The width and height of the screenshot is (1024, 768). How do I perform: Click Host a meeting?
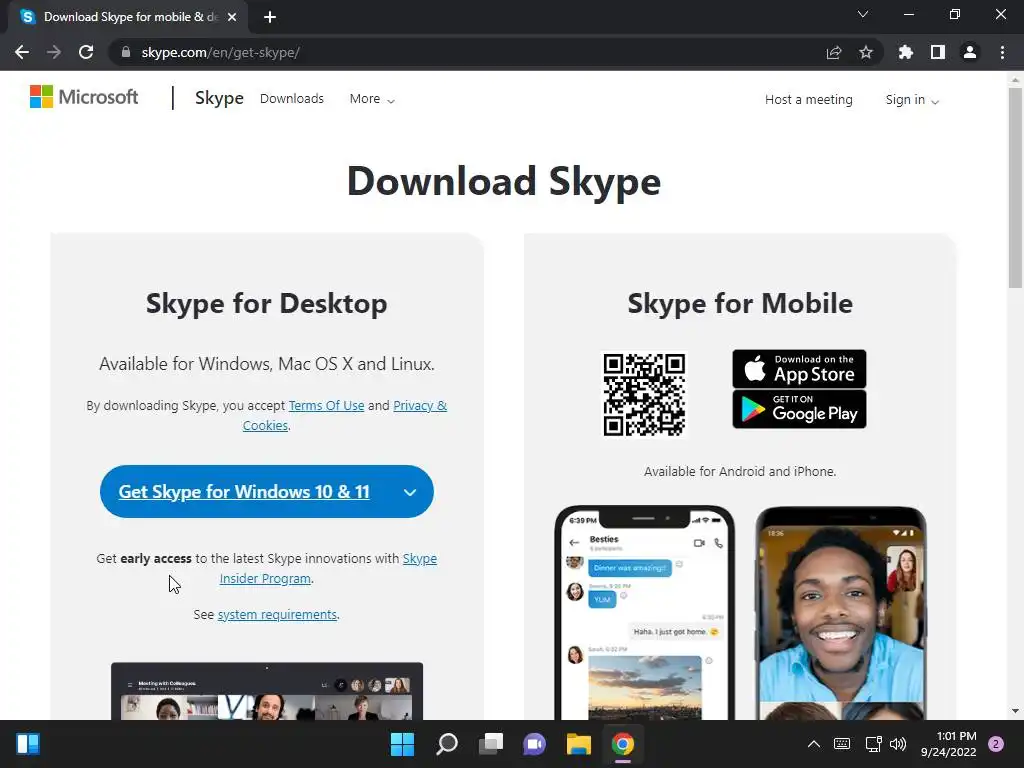pyautogui.click(x=808, y=99)
